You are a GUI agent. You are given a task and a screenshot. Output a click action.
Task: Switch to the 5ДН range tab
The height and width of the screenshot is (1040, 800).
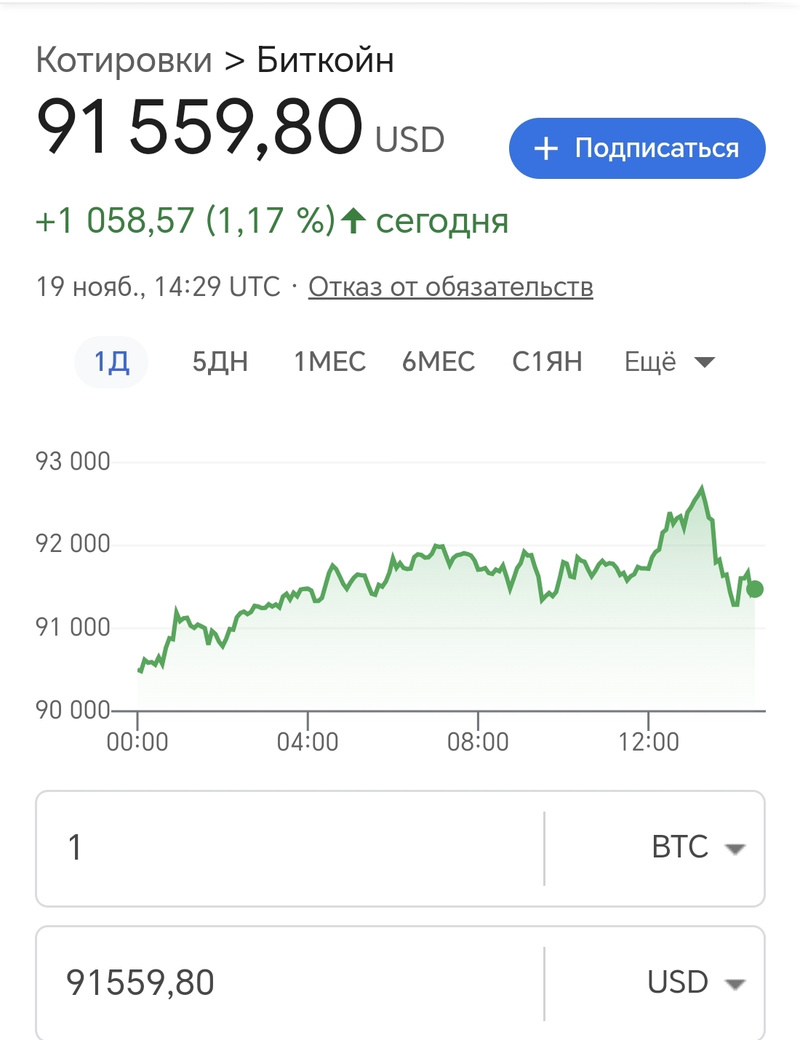tap(220, 362)
